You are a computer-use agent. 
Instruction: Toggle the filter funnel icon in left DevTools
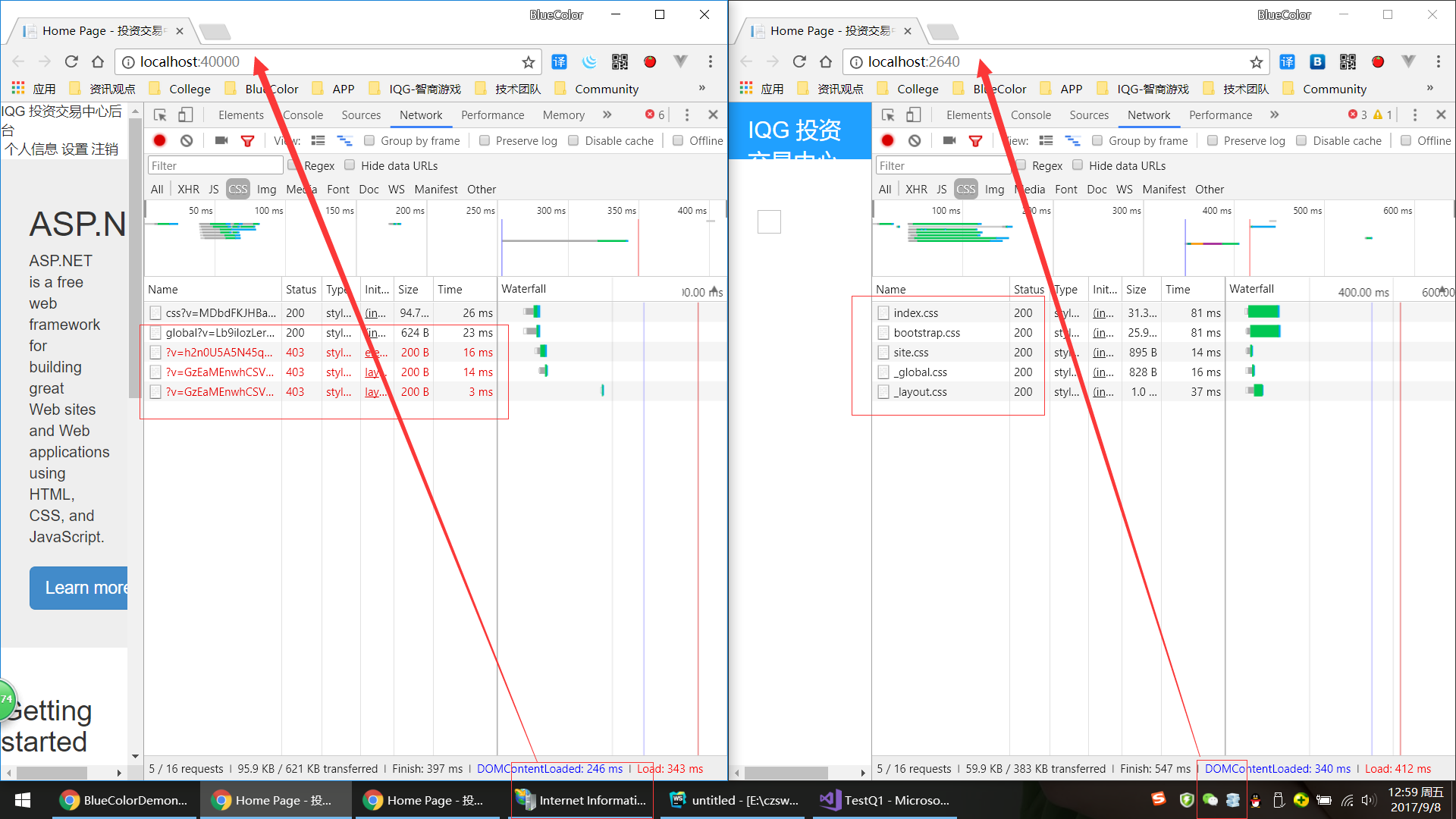pyautogui.click(x=247, y=140)
